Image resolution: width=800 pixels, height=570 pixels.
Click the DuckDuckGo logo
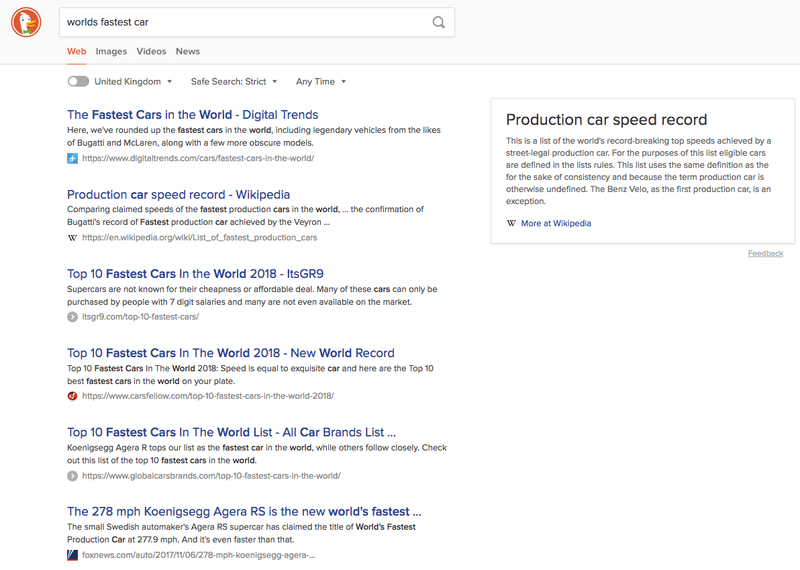(x=26, y=22)
